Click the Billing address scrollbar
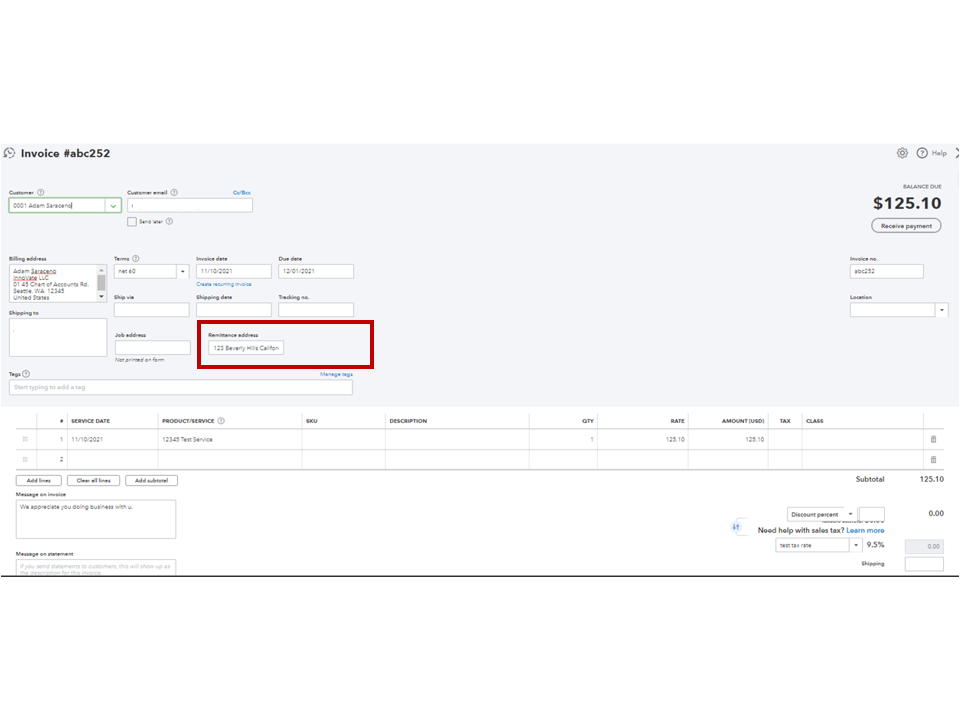This screenshot has width=960, height=720. click(x=102, y=283)
